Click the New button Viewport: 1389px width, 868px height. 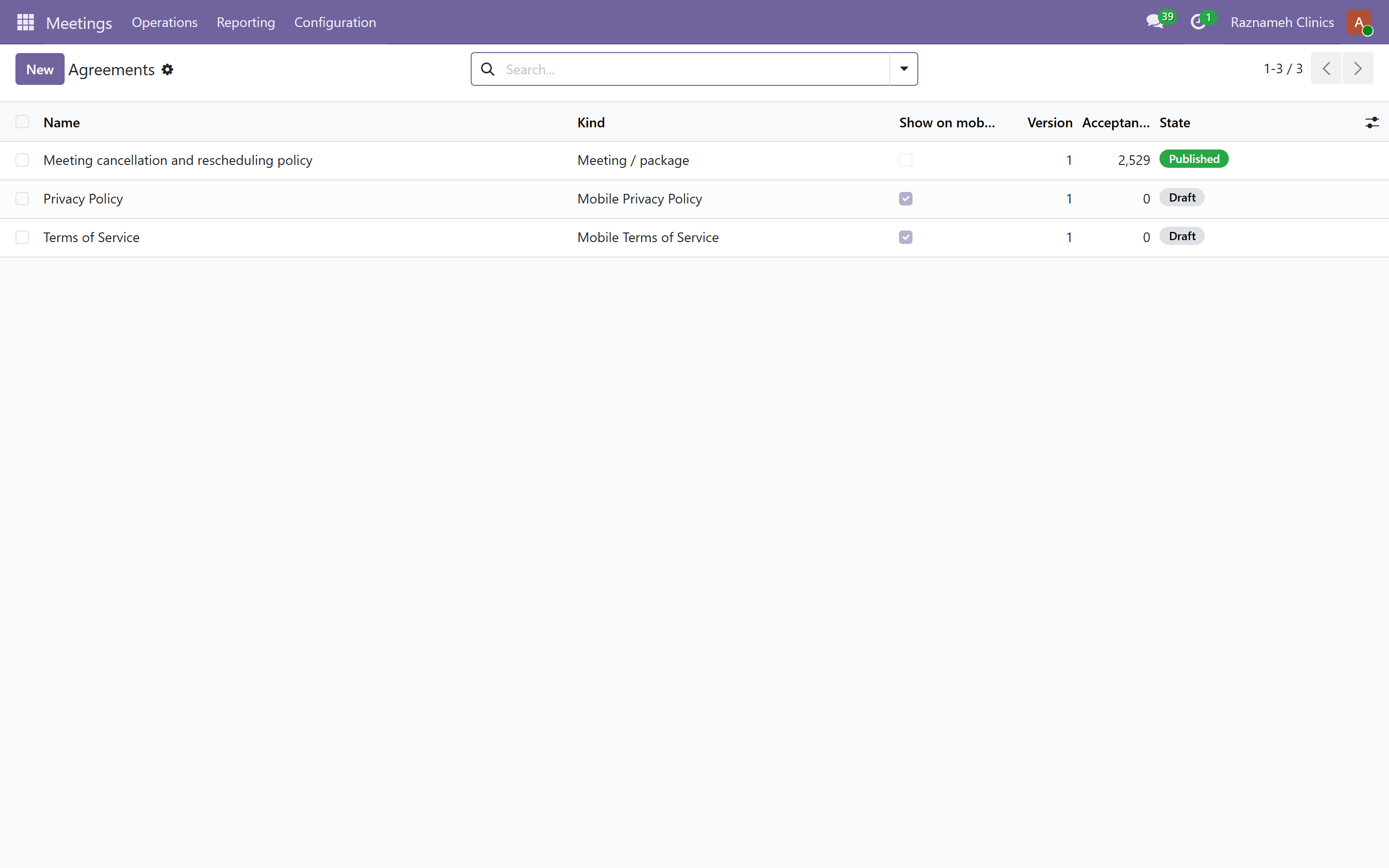40,69
